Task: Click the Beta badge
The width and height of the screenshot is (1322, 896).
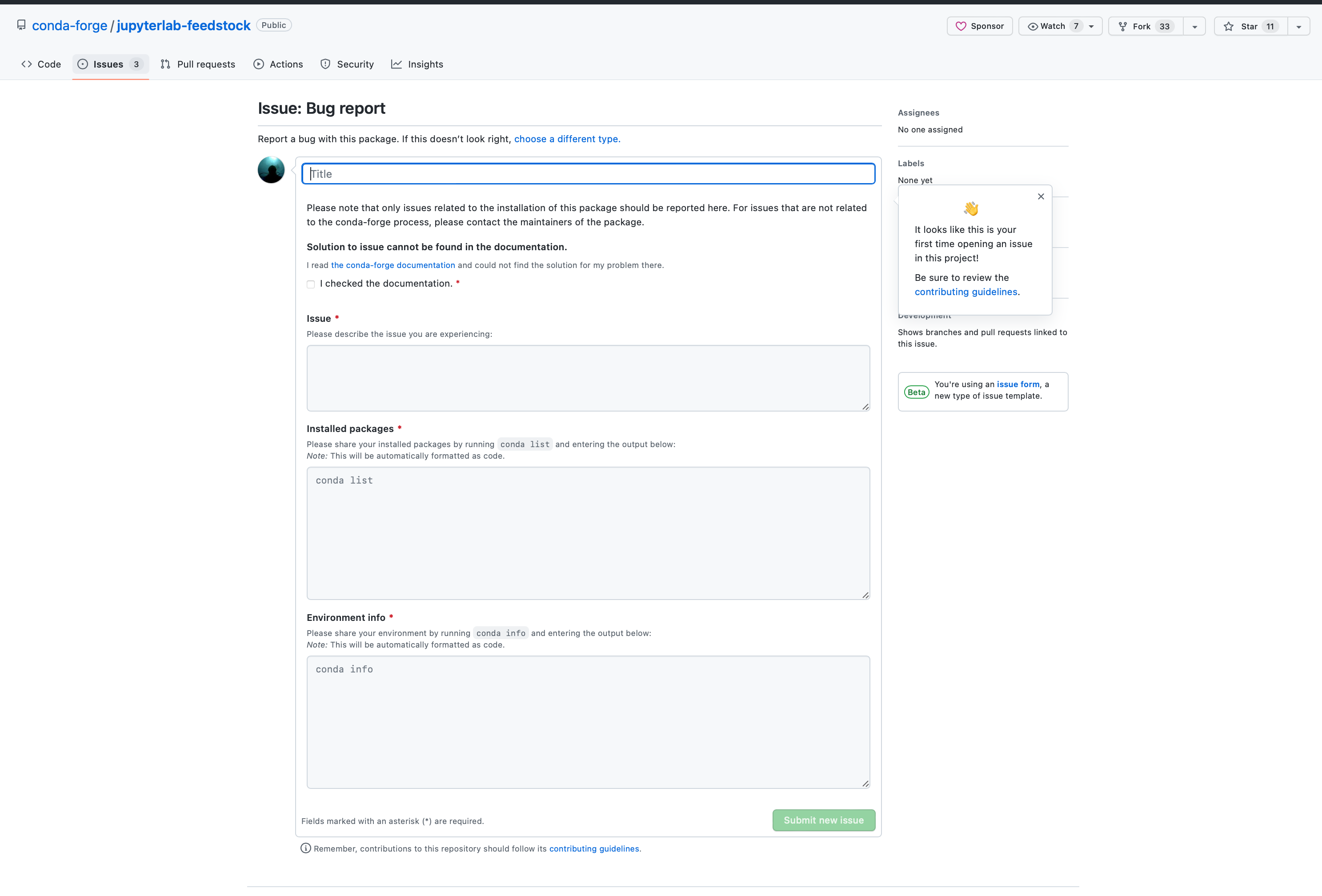Action: [x=917, y=392]
